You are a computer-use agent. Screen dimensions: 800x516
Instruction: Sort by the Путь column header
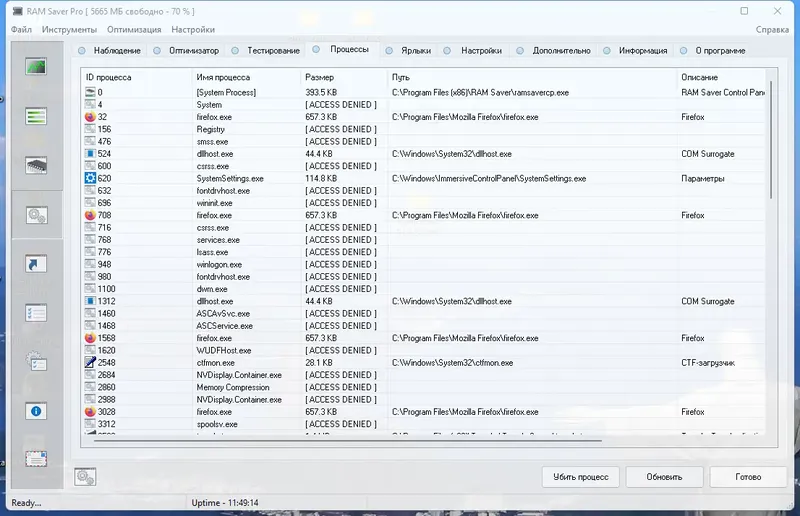(532, 77)
